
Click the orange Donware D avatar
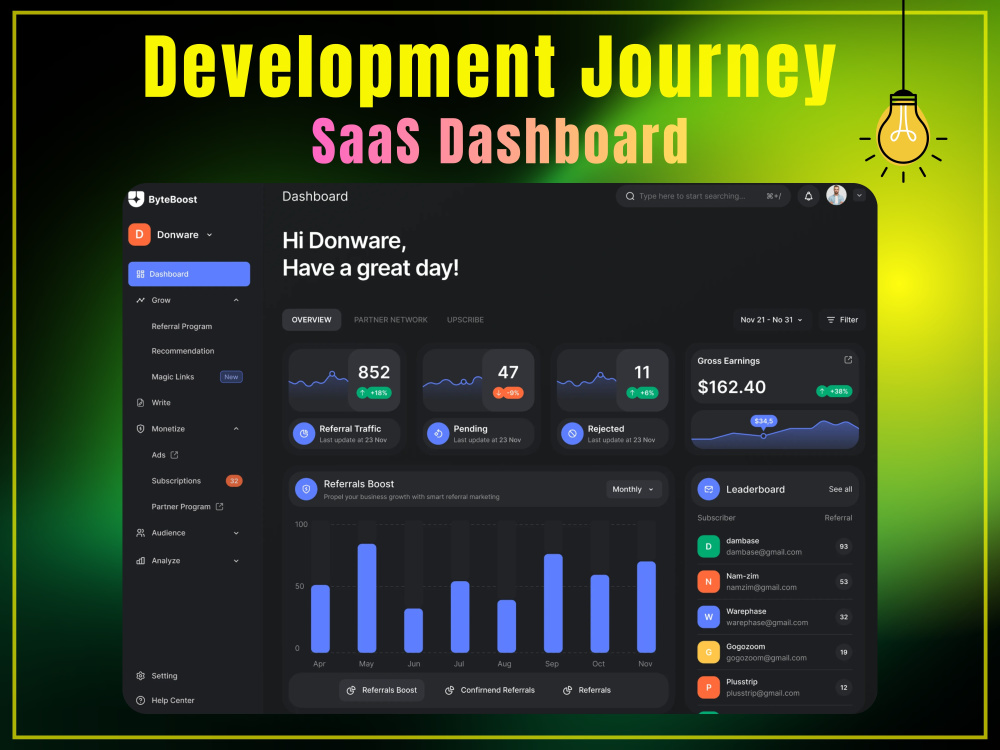(139, 235)
